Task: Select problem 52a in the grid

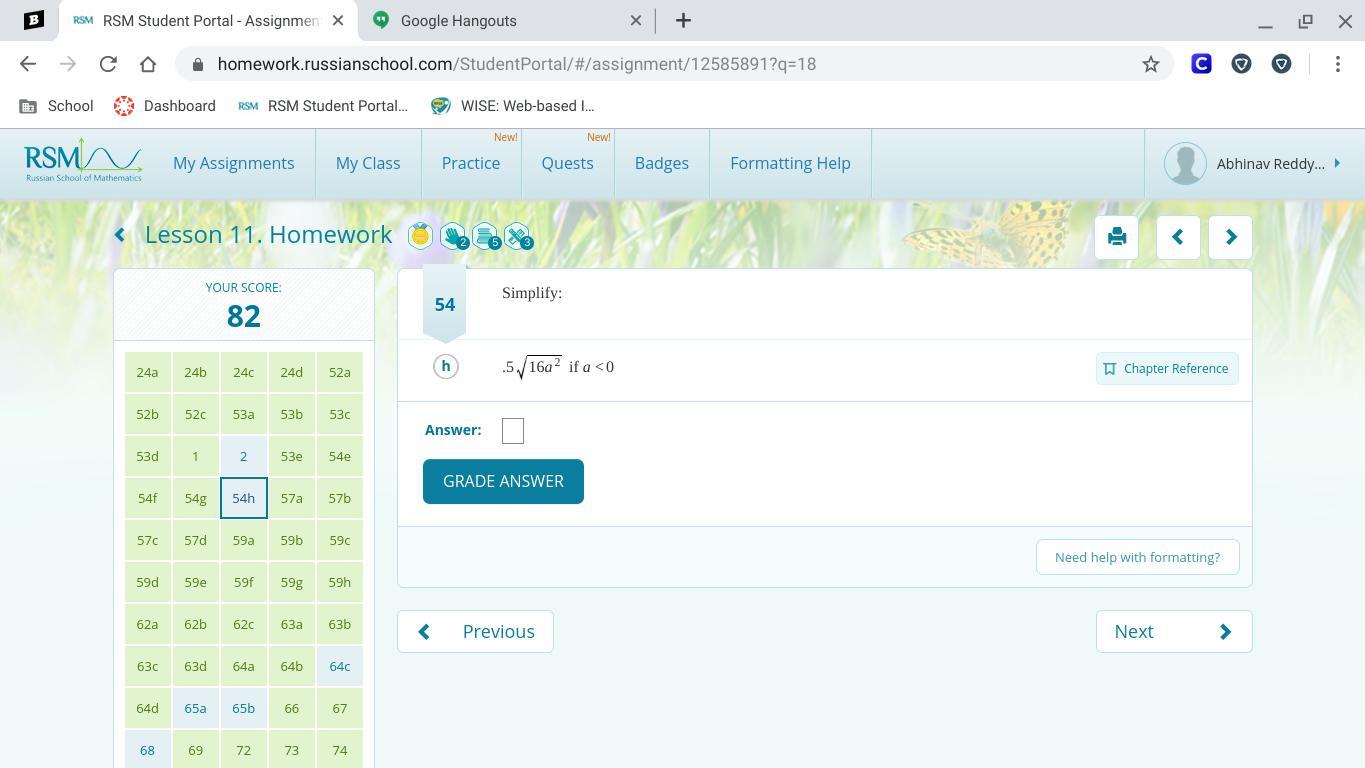Action: [340, 372]
